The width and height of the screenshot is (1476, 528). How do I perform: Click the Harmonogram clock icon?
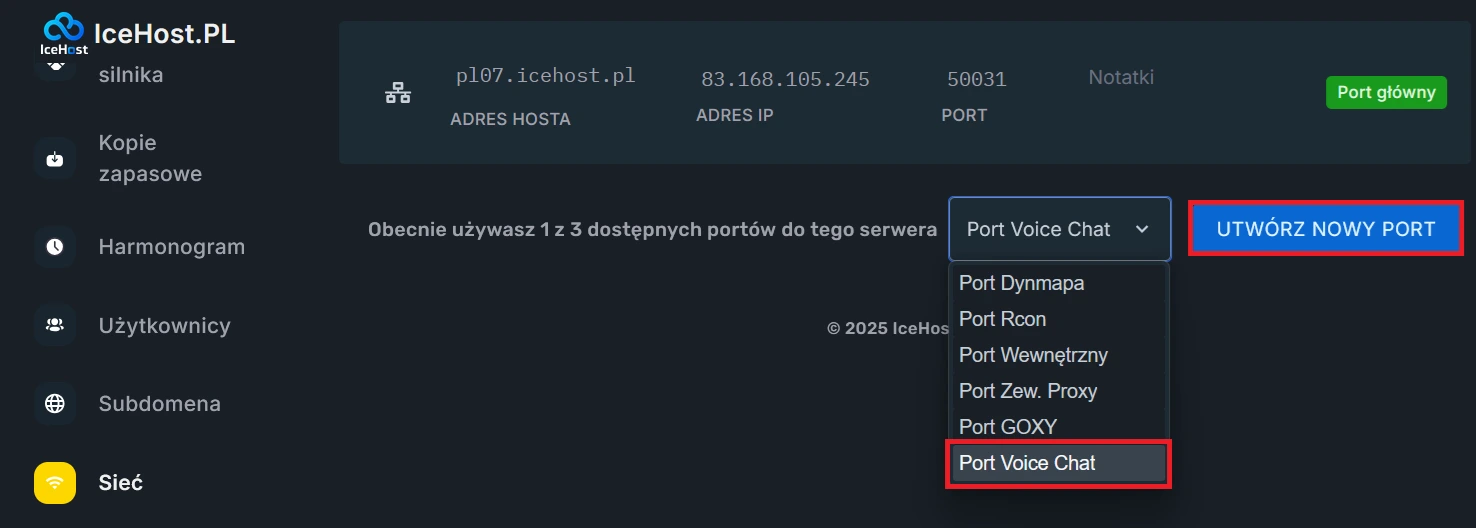pyautogui.click(x=55, y=247)
